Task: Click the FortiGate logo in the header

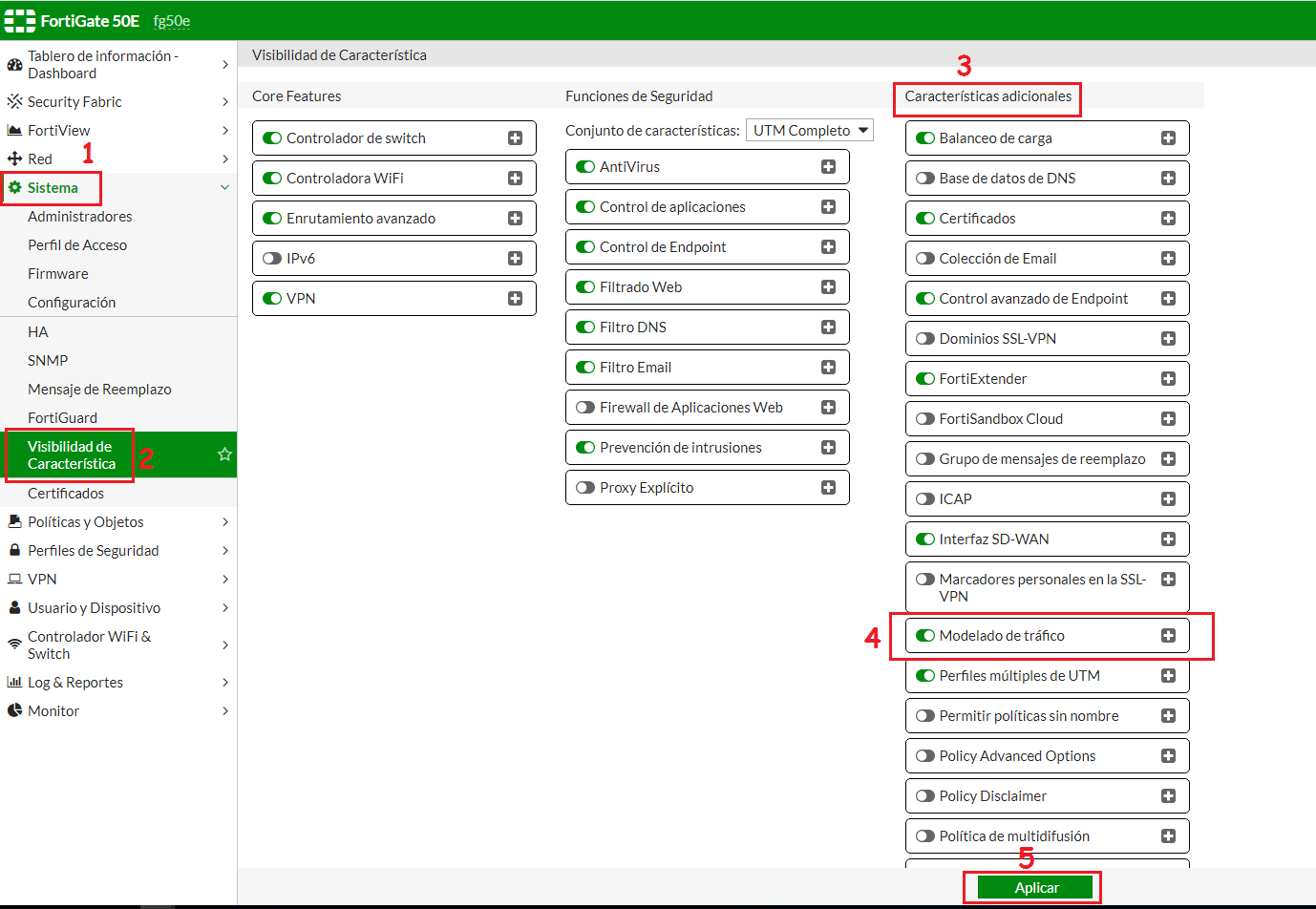Action: (x=20, y=20)
